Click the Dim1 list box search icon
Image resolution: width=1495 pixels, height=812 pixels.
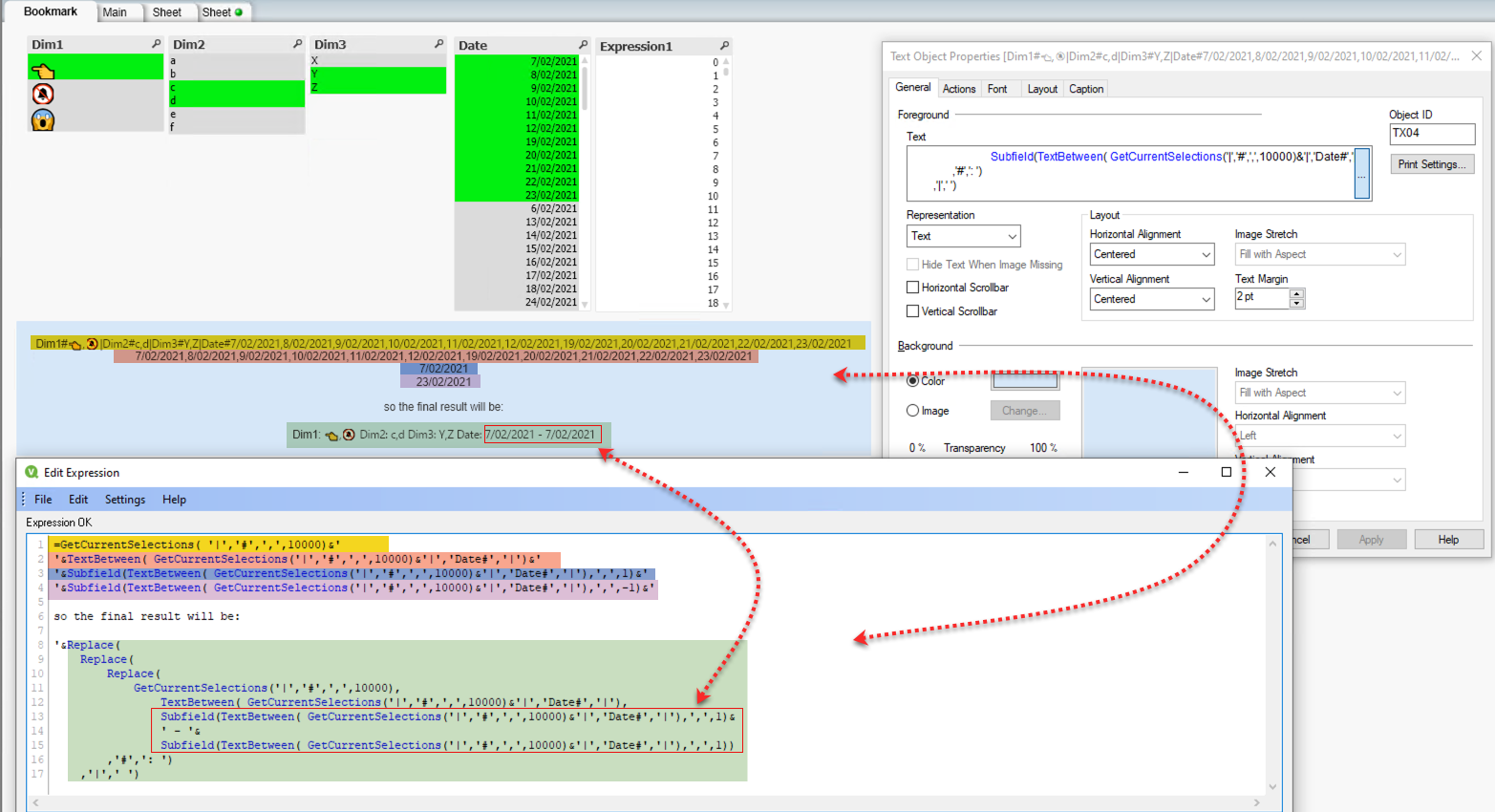156,44
